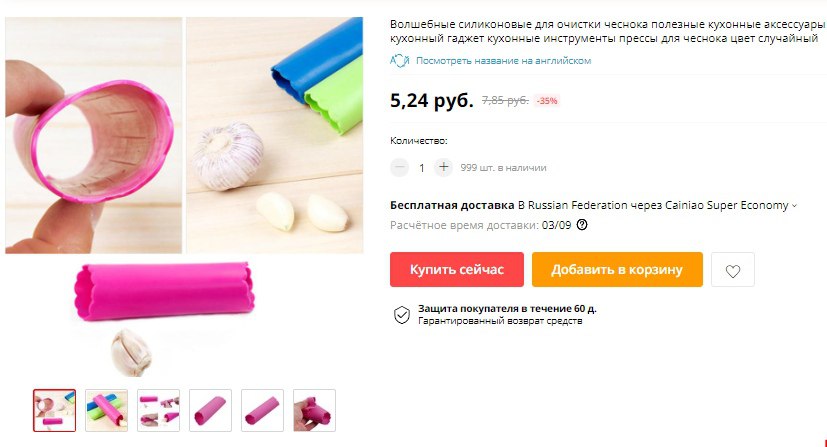Image resolution: width=827 pixels, height=447 pixels.
Task: Click the translate icon beside English title link
Action: (x=400, y=61)
